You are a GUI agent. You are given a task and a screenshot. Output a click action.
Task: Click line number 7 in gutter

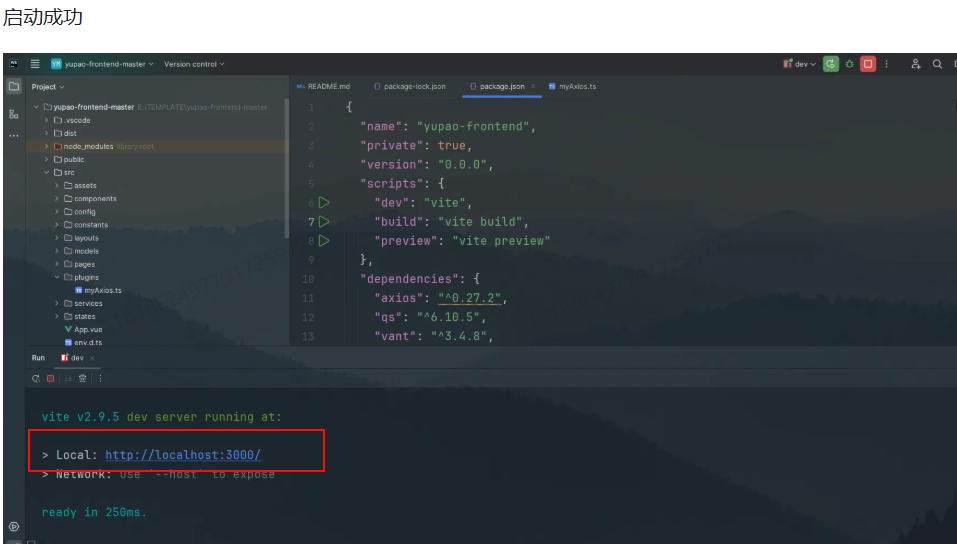tap(311, 222)
